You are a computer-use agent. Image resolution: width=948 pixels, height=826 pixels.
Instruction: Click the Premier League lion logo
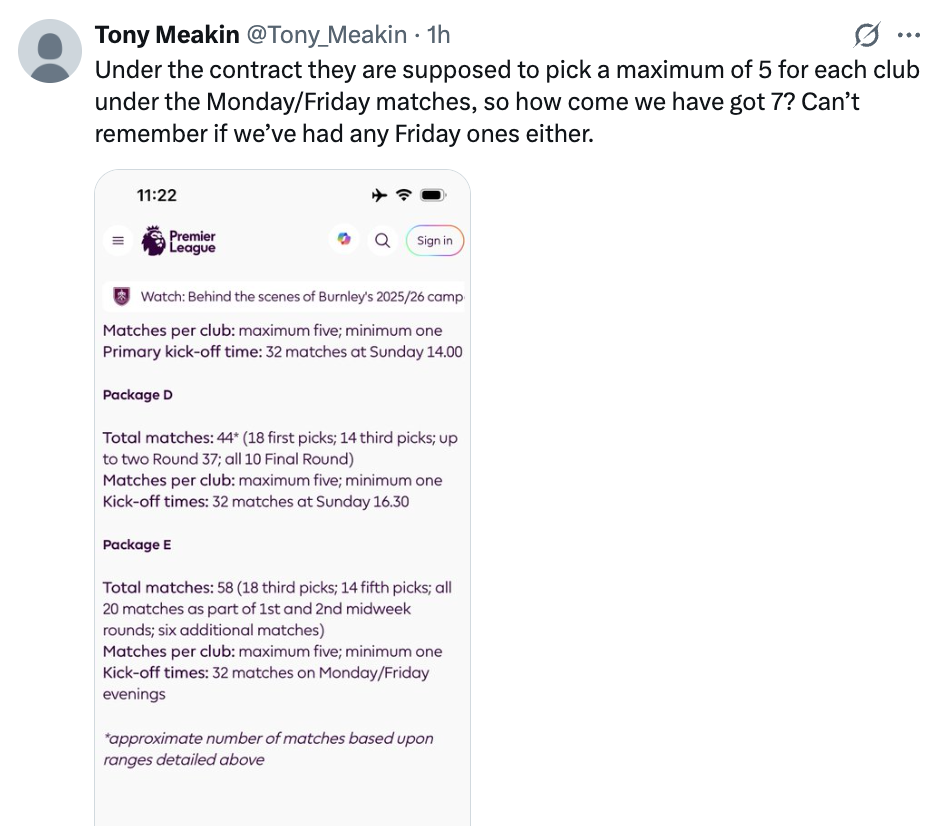click(x=153, y=240)
